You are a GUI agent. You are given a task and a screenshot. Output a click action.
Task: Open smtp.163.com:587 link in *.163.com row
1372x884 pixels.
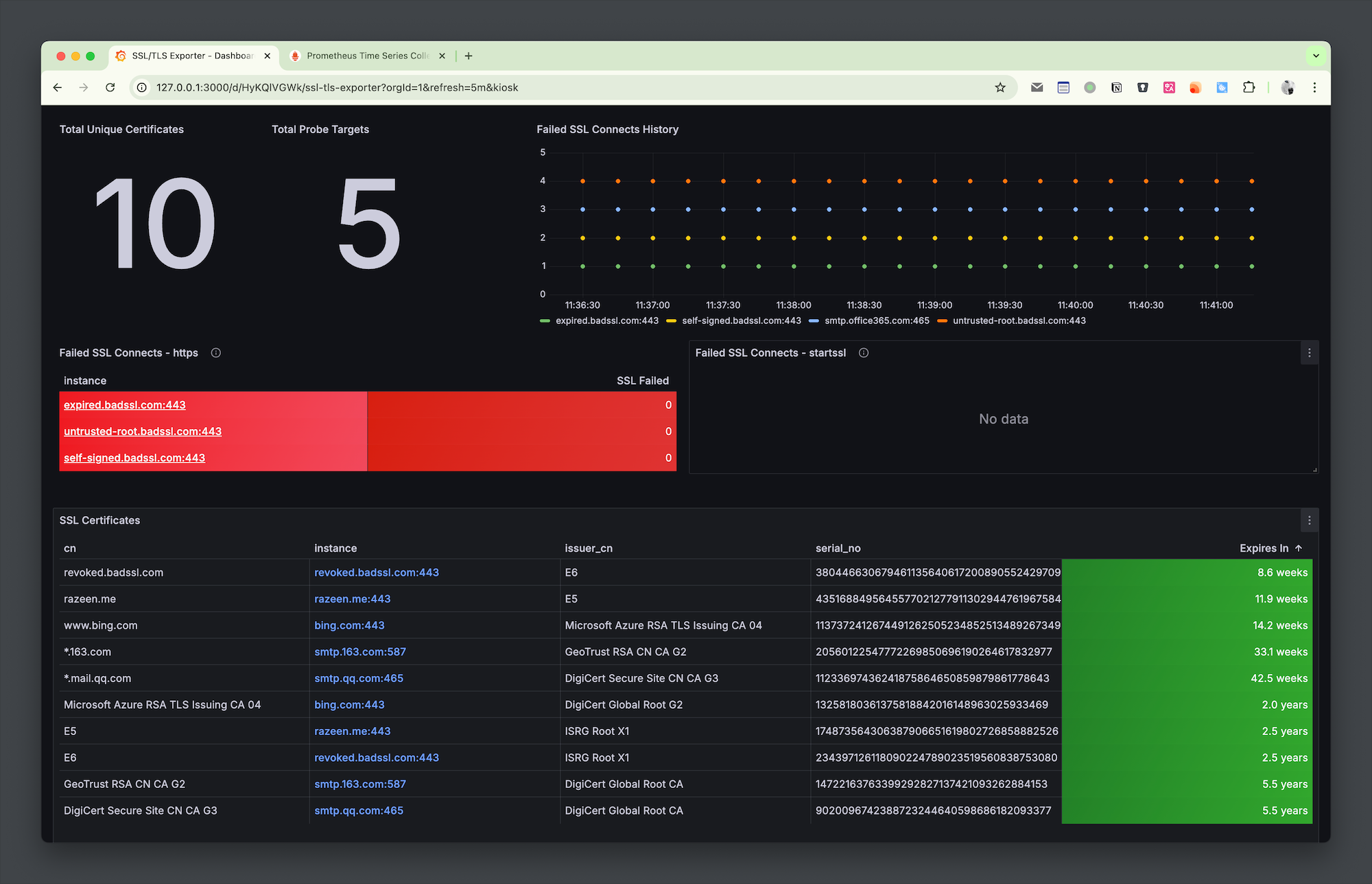coord(360,651)
